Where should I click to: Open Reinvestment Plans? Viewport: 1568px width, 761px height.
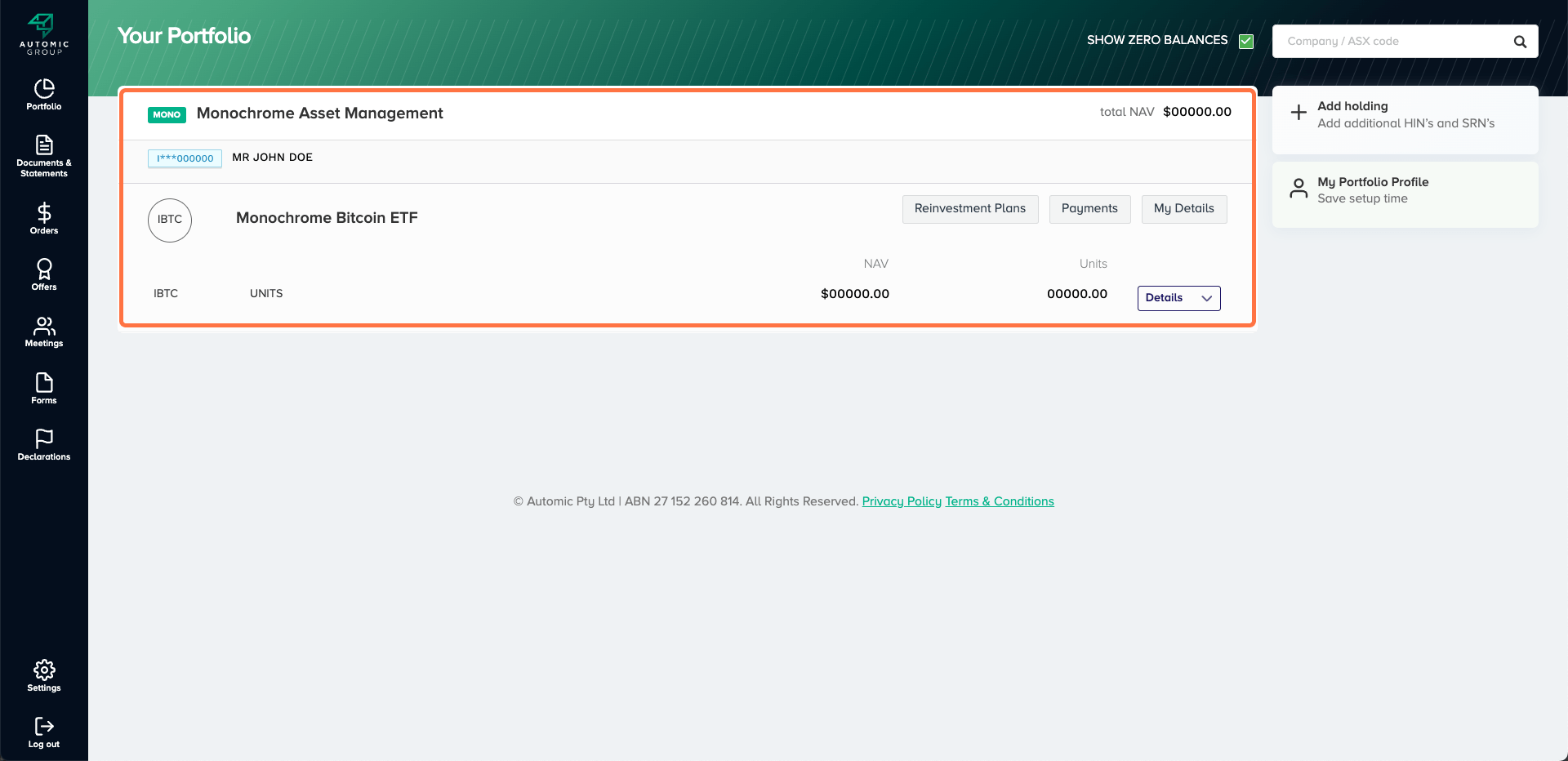(970, 209)
